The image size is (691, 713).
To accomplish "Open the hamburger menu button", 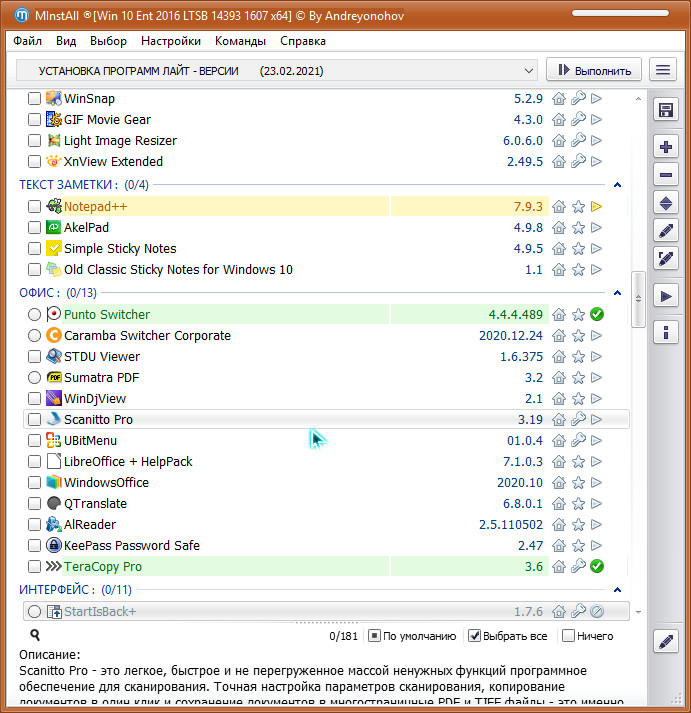I will click(663, 70).
